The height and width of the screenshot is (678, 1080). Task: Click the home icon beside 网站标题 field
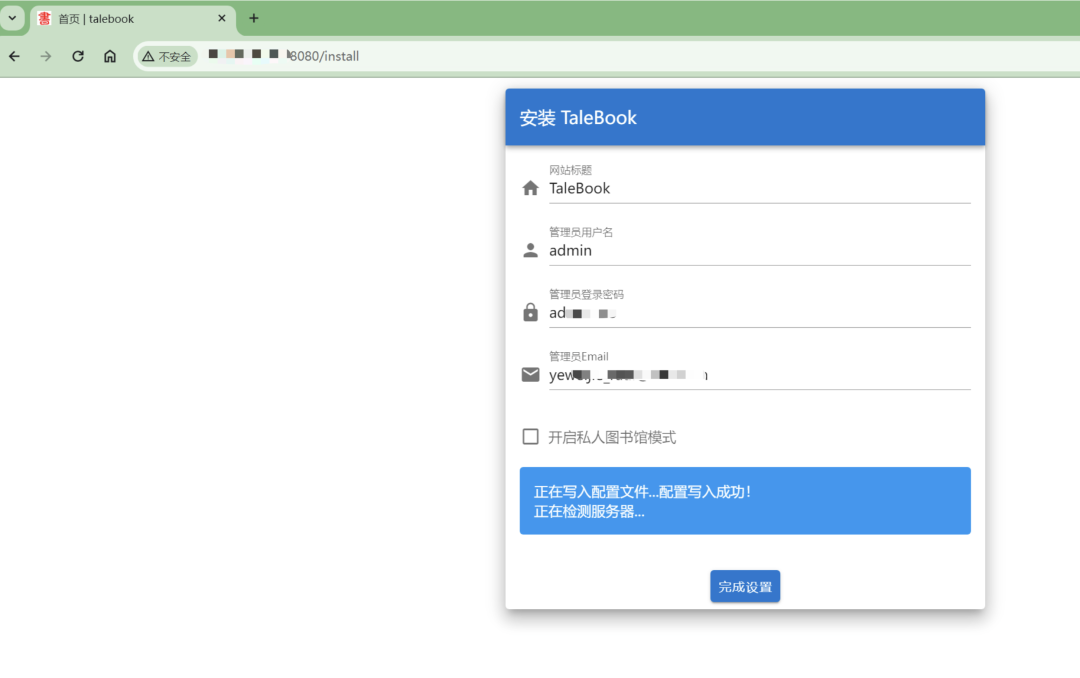pyautogui.click(x=530, y=188)
